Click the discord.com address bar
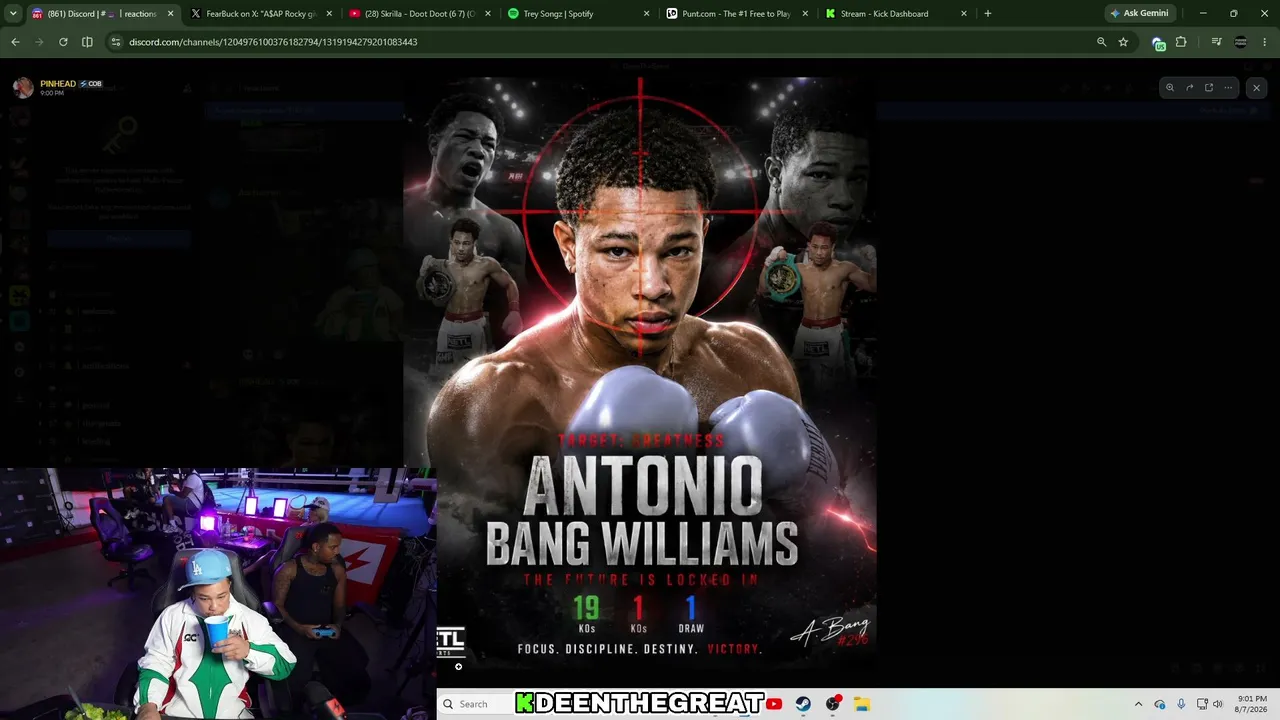 click(600, 42)
